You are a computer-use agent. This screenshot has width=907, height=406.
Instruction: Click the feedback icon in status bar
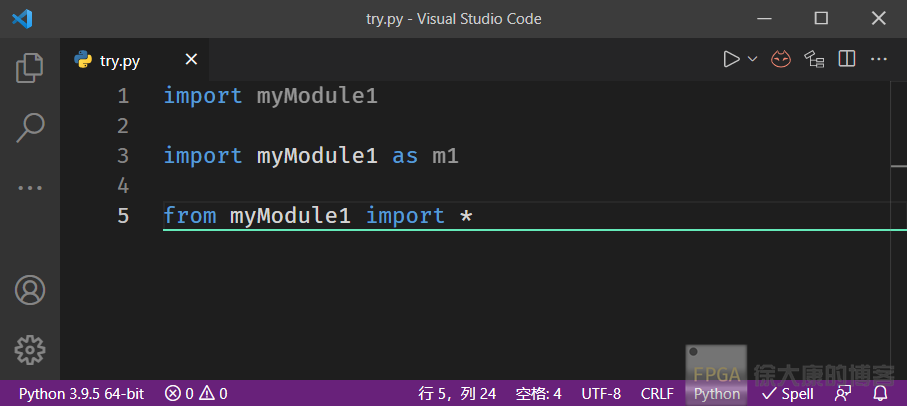843,393
